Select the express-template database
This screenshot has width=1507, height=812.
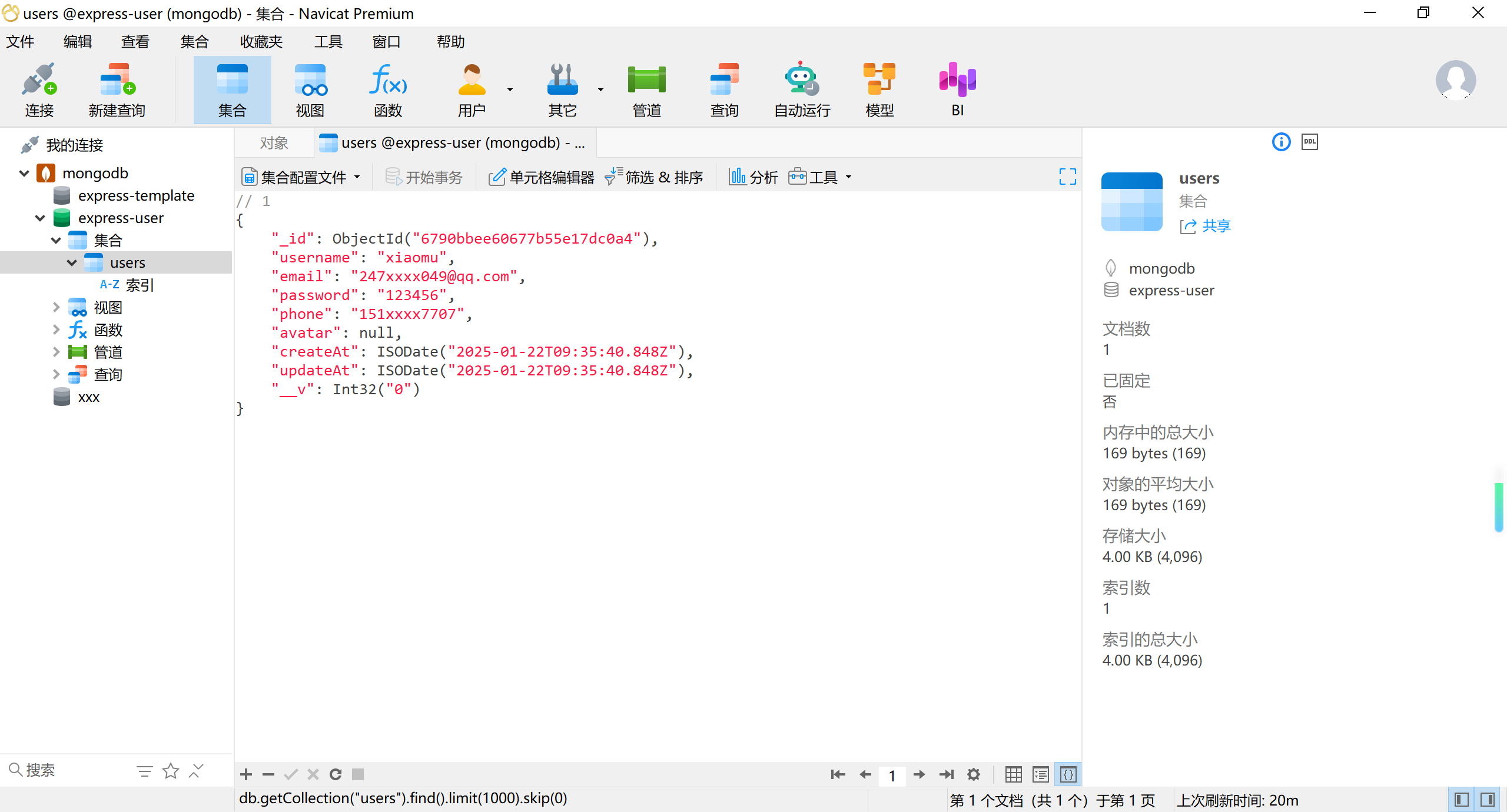click(x=136, y=195)
